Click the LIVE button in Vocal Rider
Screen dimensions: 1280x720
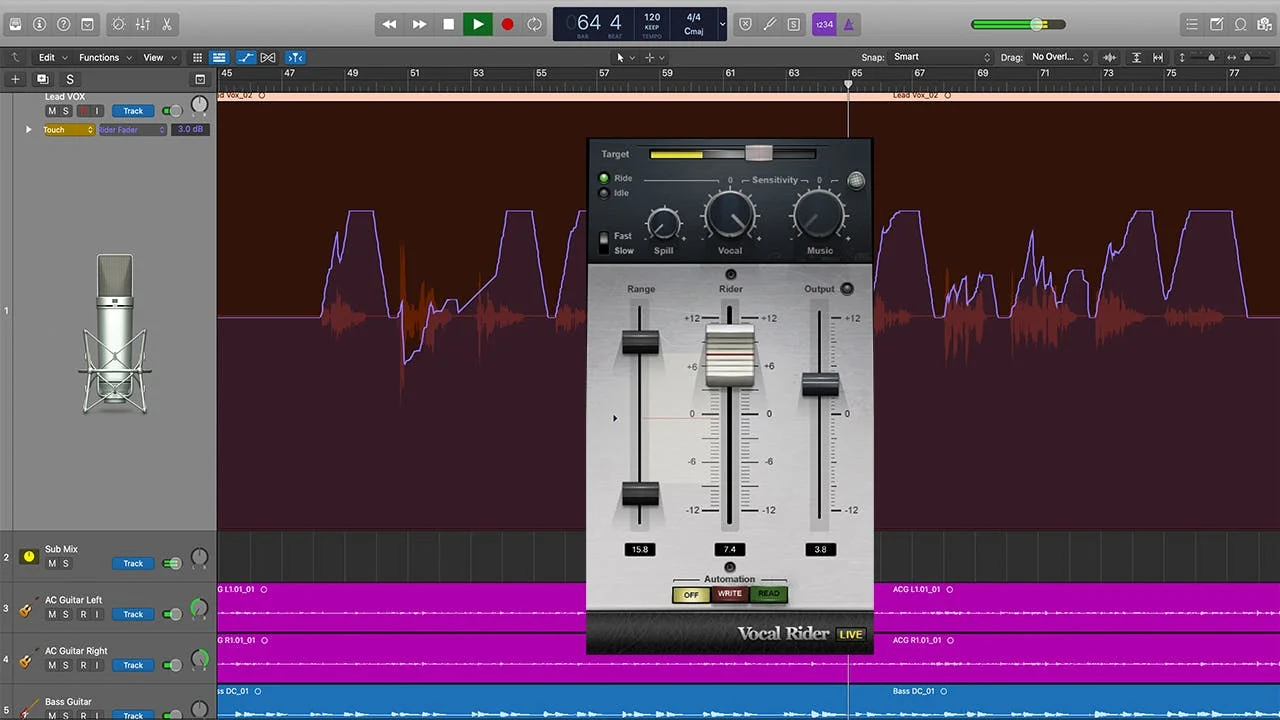(850, 634)
